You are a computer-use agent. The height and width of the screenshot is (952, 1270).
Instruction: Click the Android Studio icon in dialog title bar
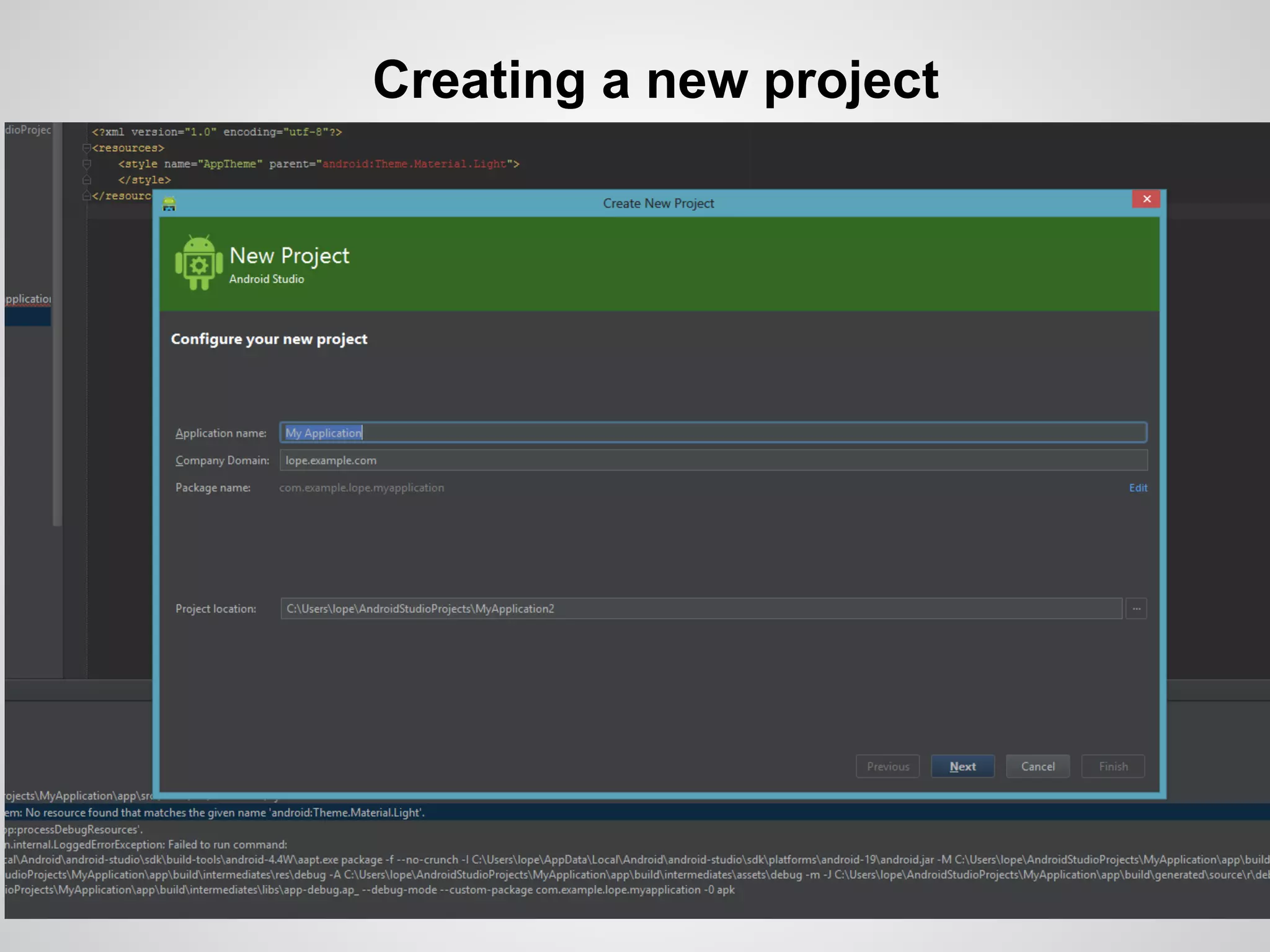[169, 203]
